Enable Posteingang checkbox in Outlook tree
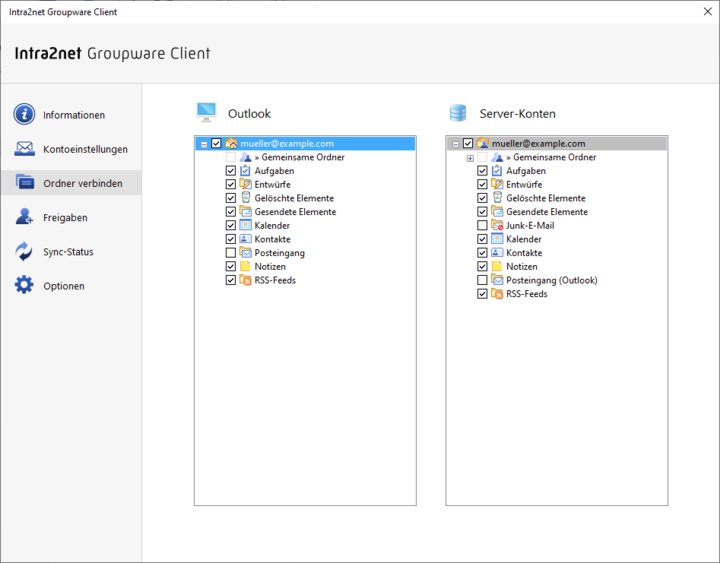This screenshot has width=720, height=563. [x=231, y=253]
